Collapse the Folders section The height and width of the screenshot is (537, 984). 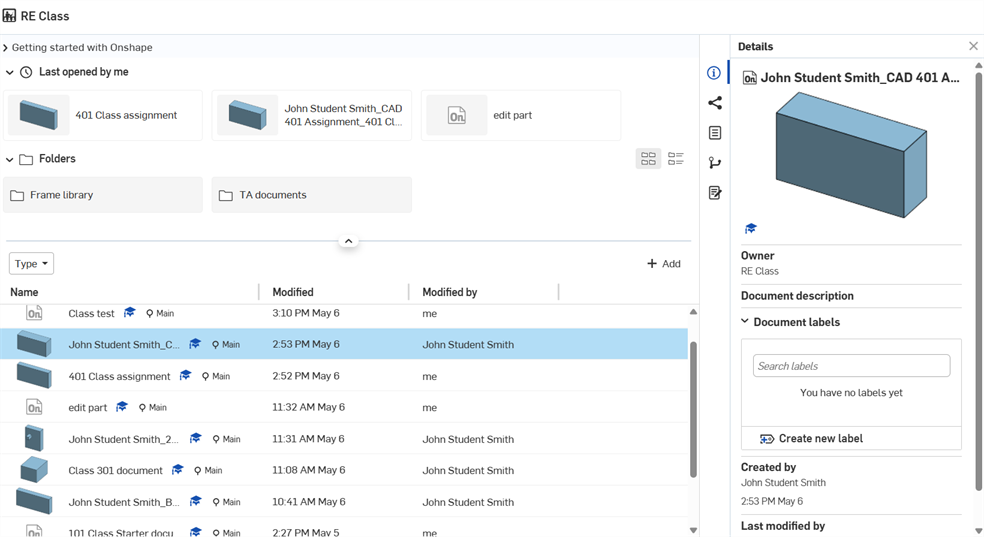pyautogui.click(x=10, y=159)
